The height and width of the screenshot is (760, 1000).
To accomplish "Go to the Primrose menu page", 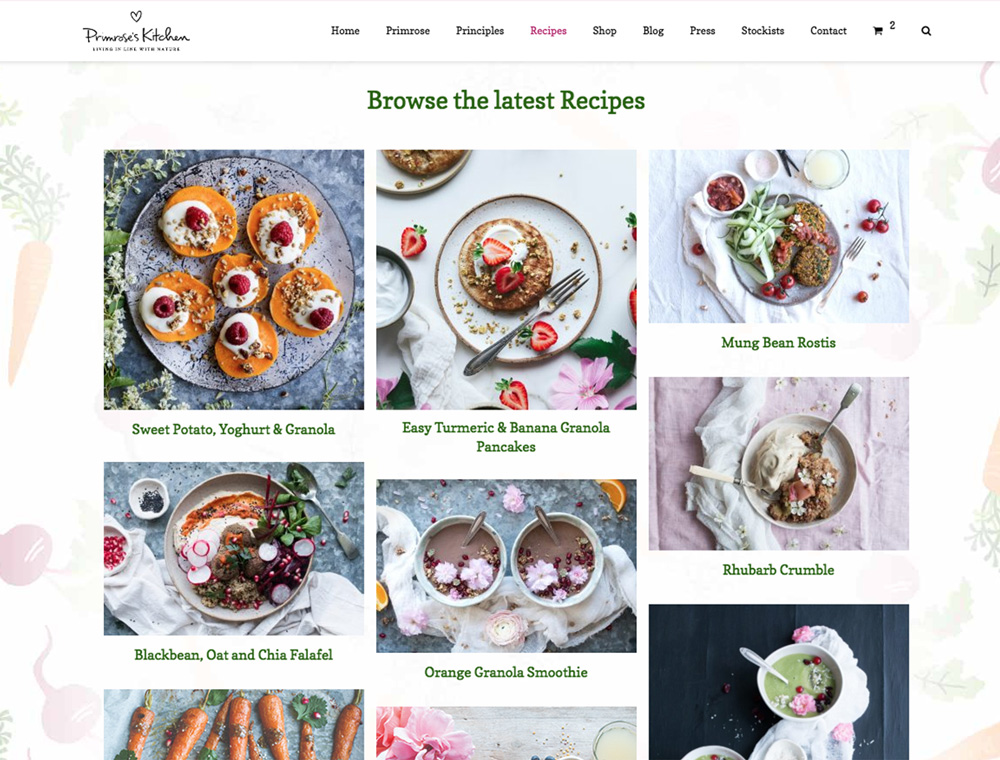I will [408, 31].
